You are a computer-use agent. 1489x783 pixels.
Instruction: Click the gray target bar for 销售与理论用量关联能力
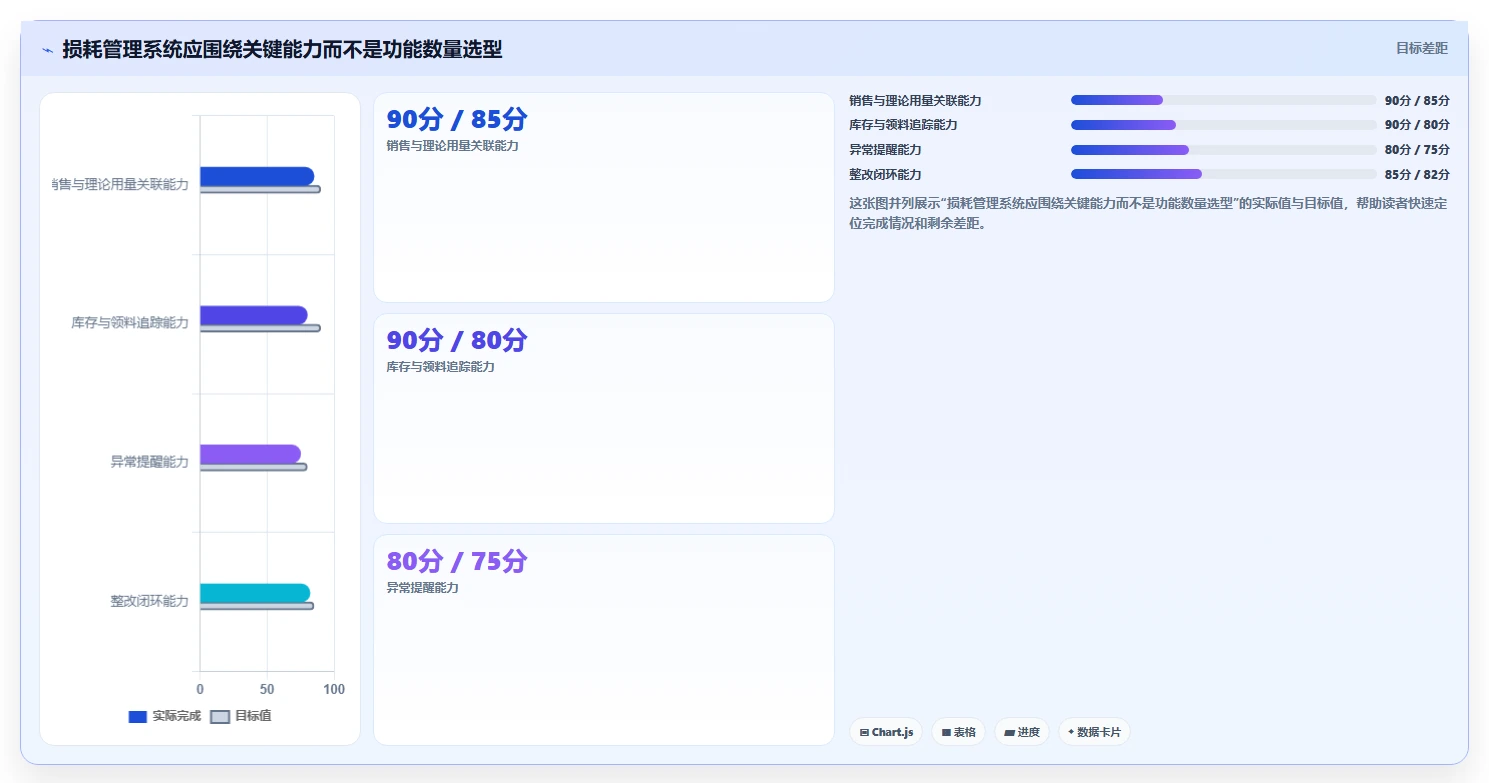[260, 189]
